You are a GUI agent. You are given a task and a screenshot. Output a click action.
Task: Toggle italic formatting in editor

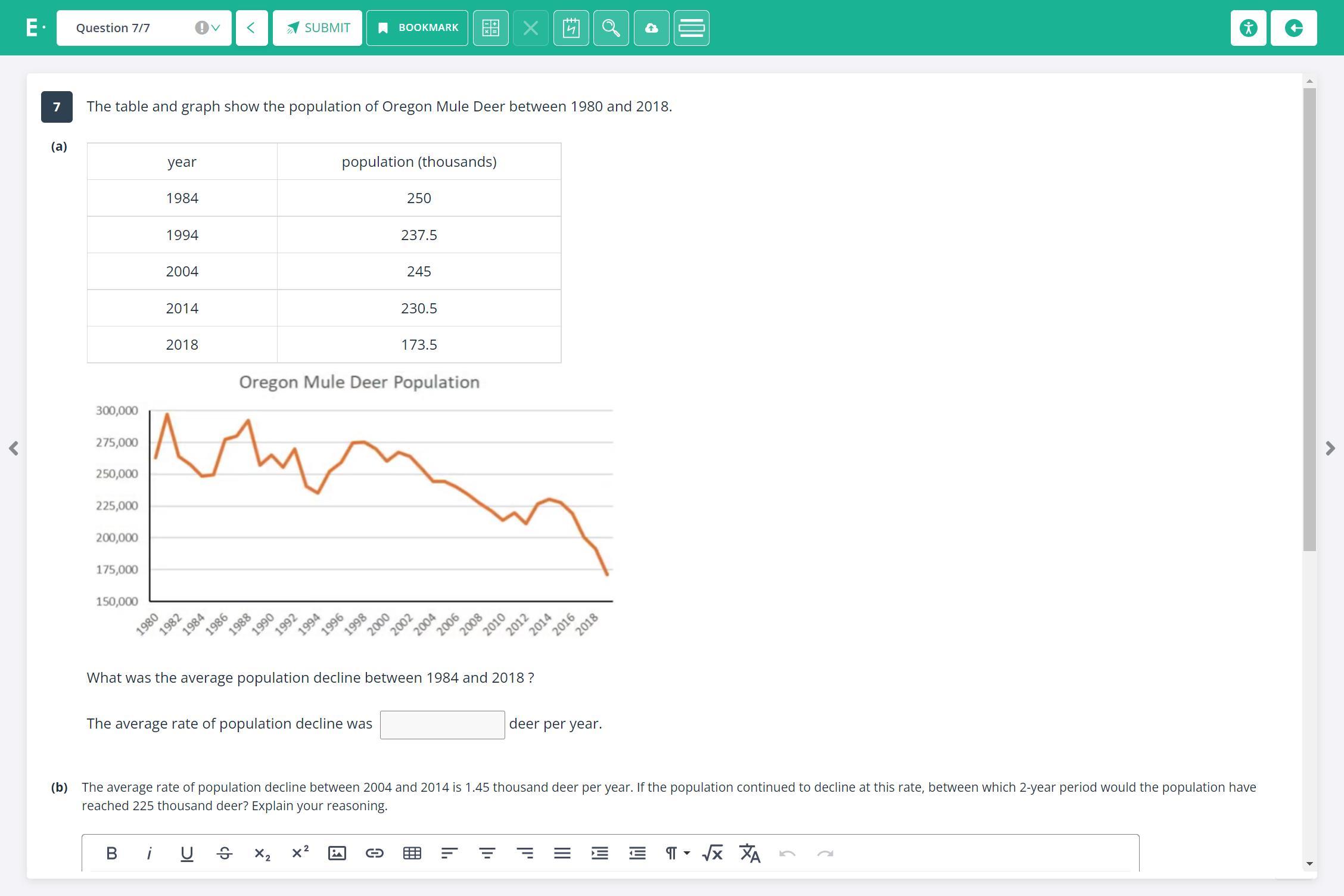coord(149,853)
